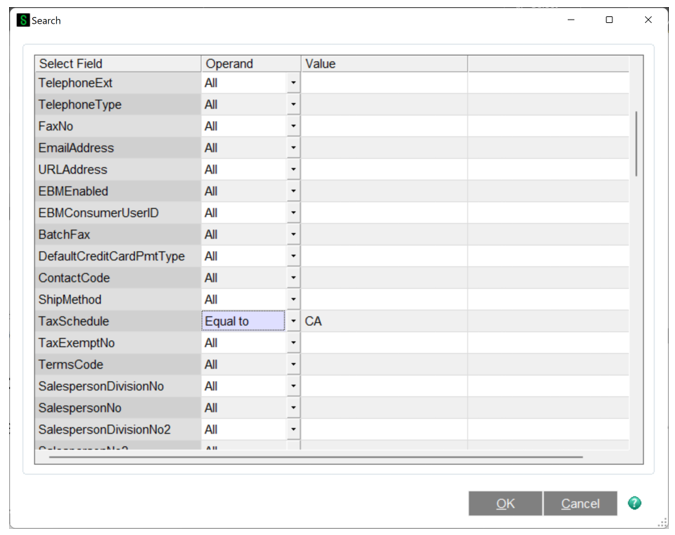The image size is (675, 535).
Task: Open the ShipMethod operand dropdown arrow
Action: tap(294, 299)
